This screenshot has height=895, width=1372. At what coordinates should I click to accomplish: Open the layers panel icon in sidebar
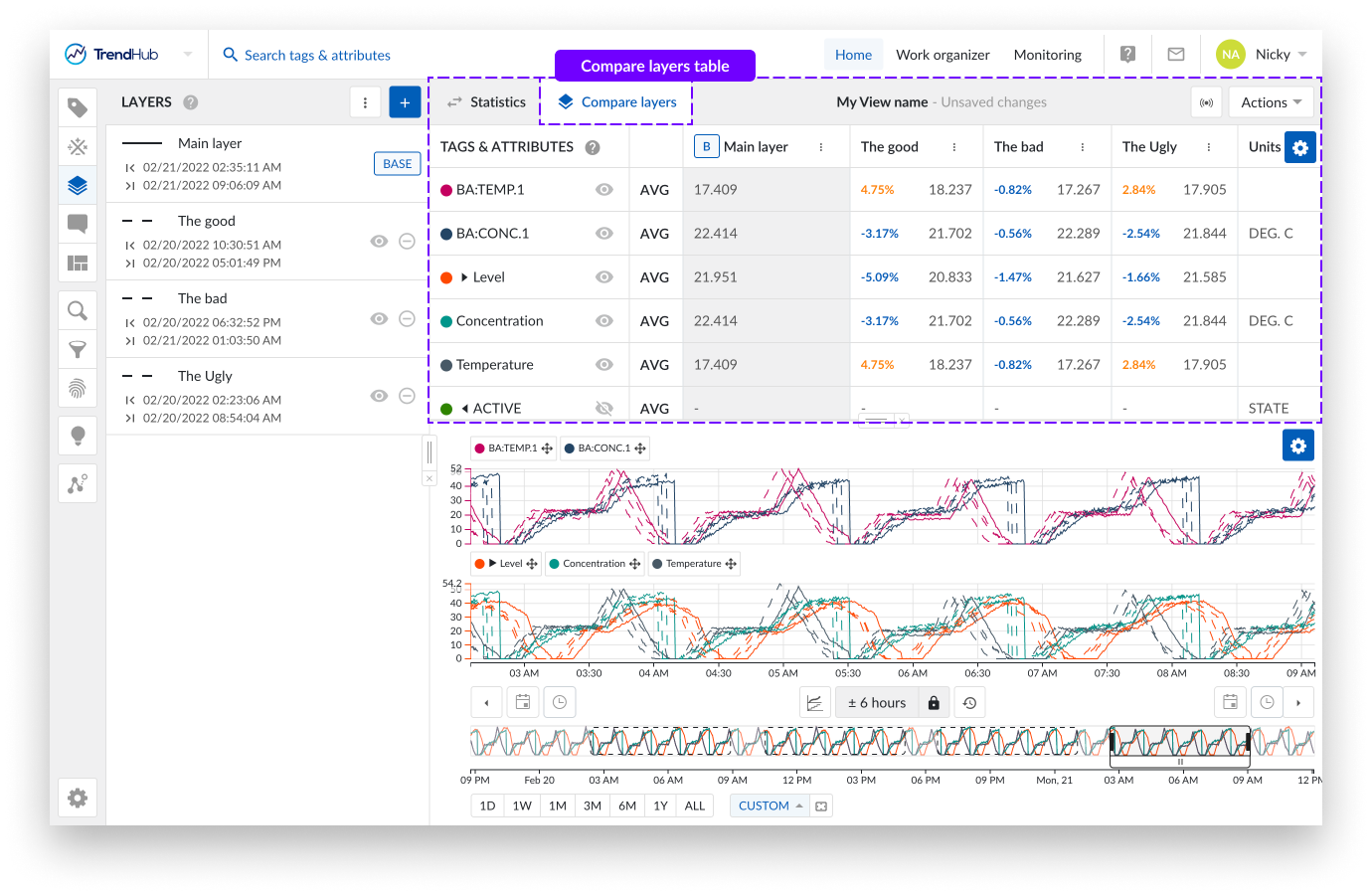click(x=78, y=185)
